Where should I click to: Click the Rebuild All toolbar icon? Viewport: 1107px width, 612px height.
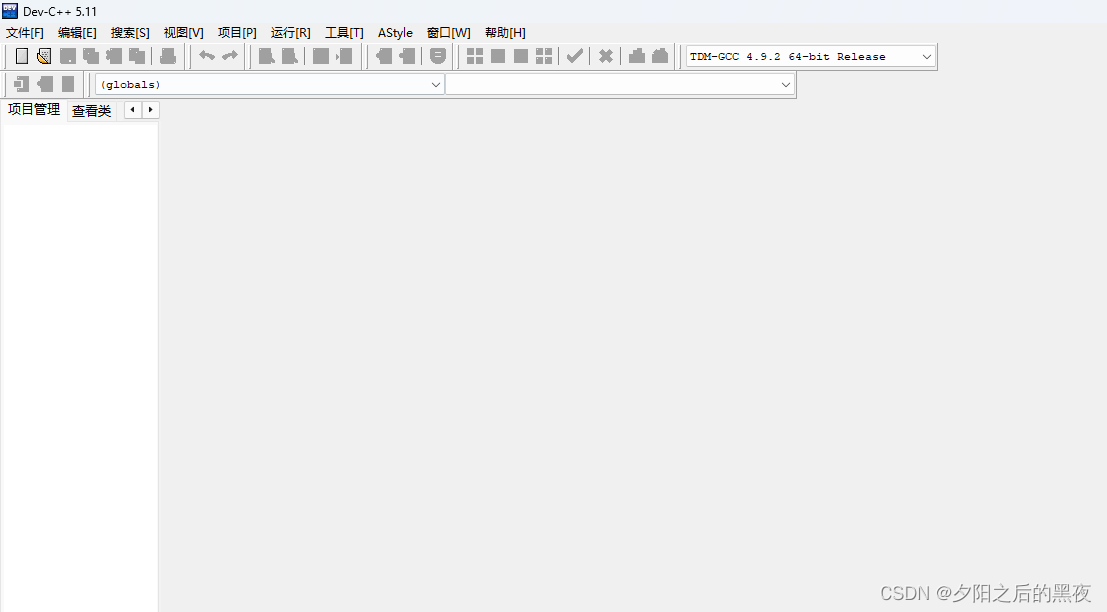544,56
